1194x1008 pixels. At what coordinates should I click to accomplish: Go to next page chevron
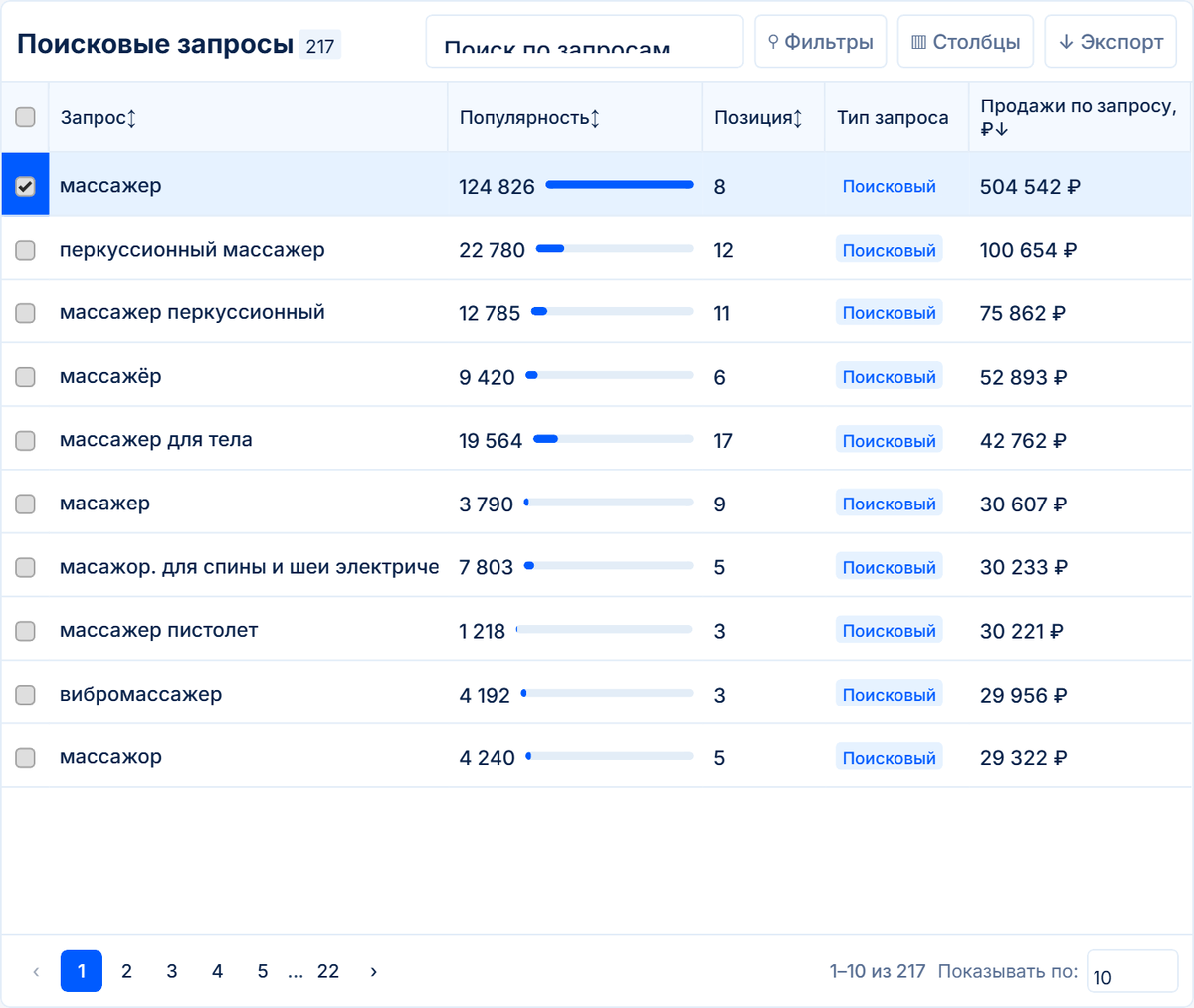pyautogui.click(x=374, y=971)
